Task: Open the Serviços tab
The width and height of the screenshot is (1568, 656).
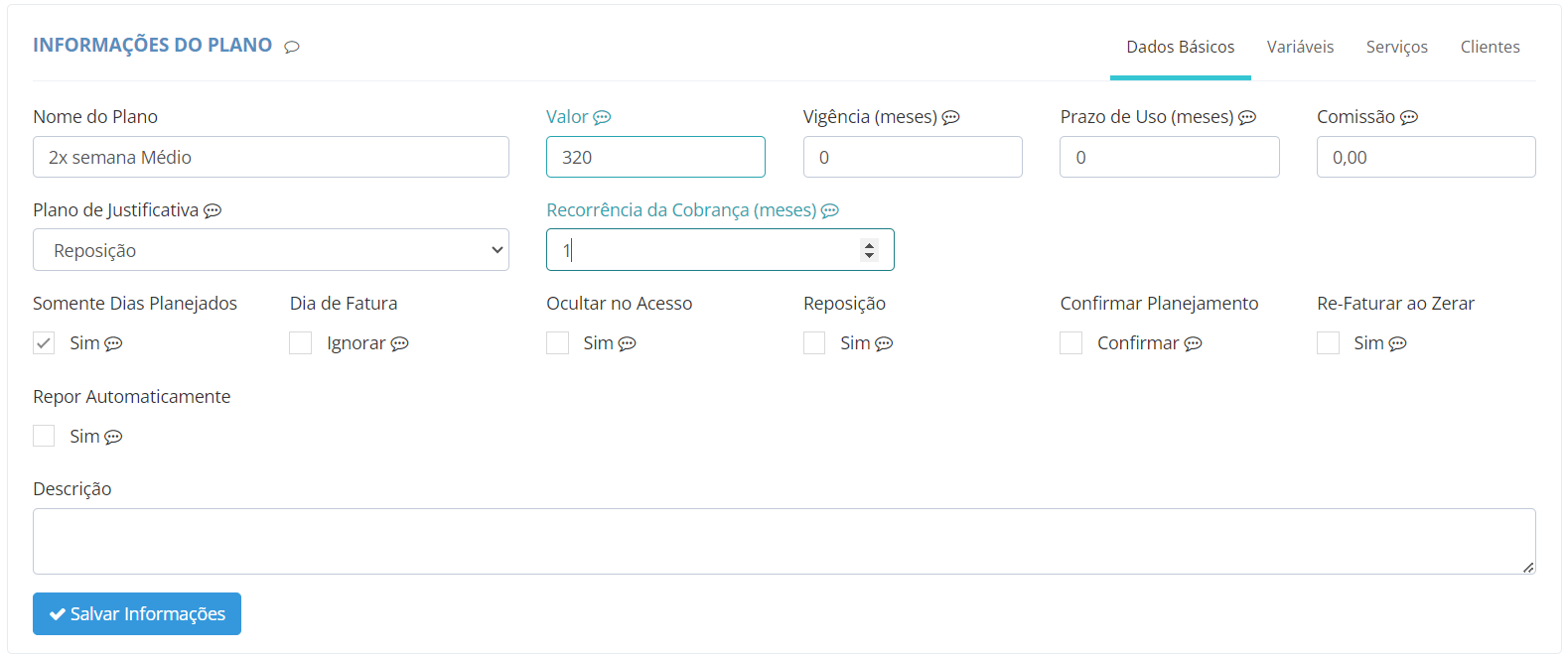Action: click(x=1396, y=47)
